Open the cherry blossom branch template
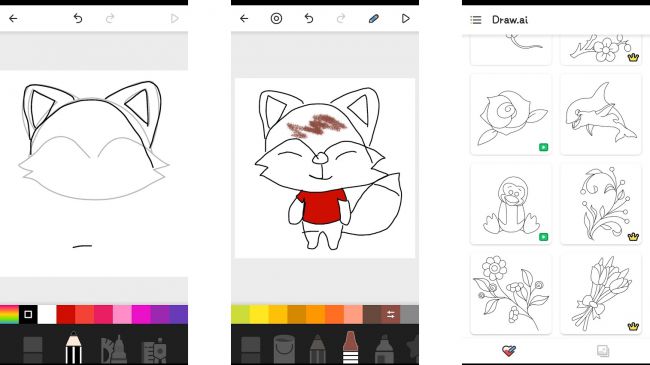 click(601, 50)
